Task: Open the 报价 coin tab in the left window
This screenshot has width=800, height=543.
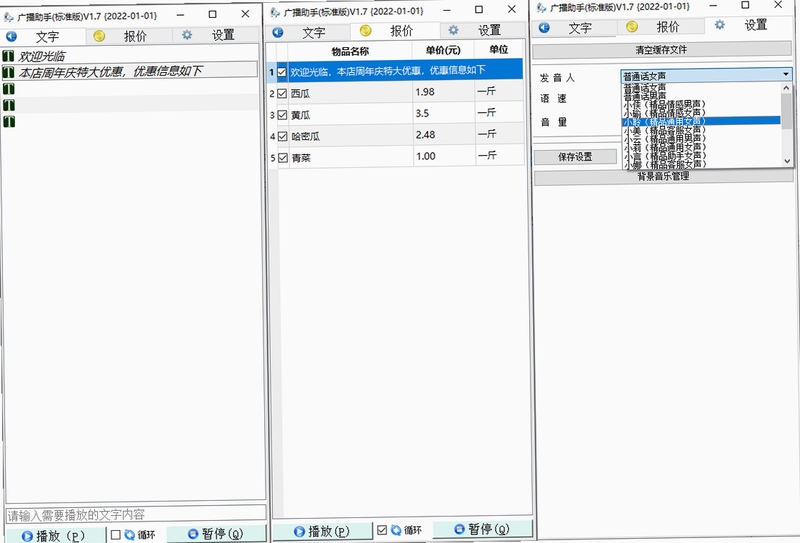Action: 129,36
